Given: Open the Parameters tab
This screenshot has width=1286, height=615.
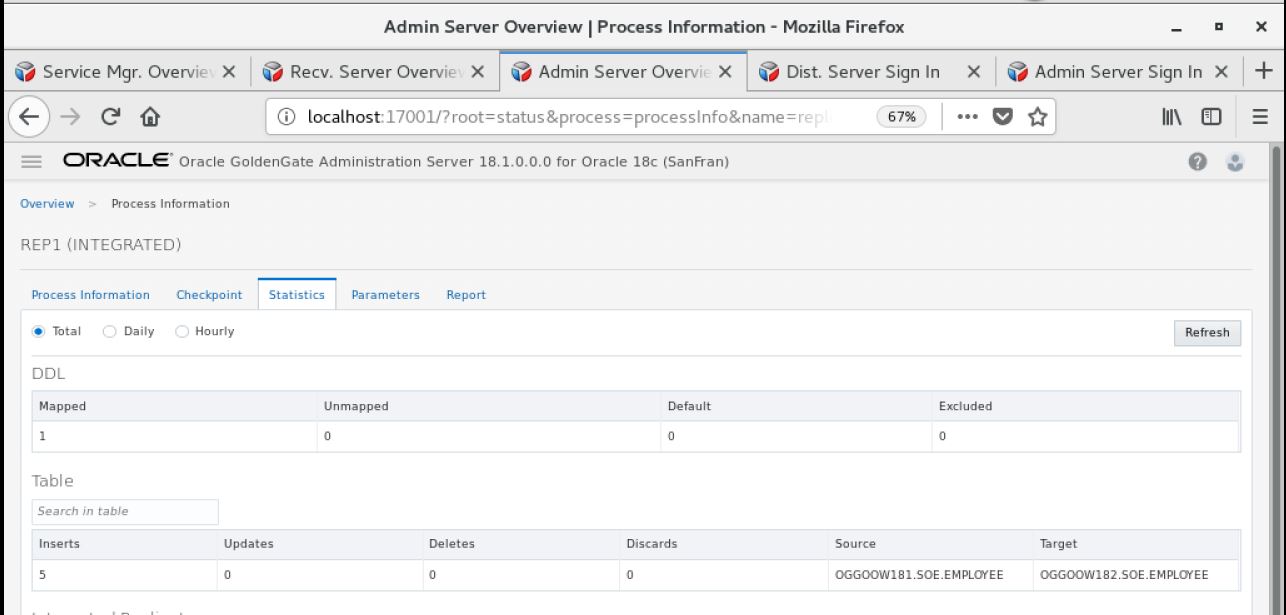Looking at the screenshot, I should click(x=385, y=295).
